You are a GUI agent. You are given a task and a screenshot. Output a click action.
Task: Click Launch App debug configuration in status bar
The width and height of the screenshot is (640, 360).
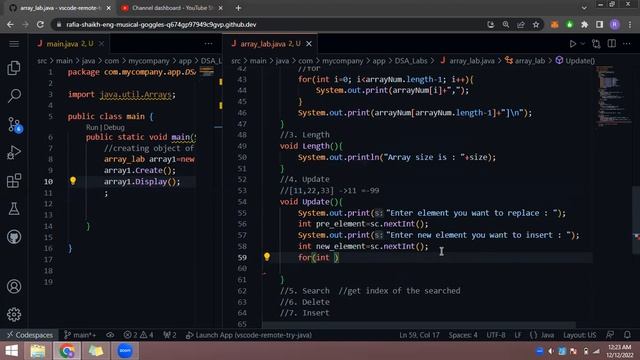[249, 335]
